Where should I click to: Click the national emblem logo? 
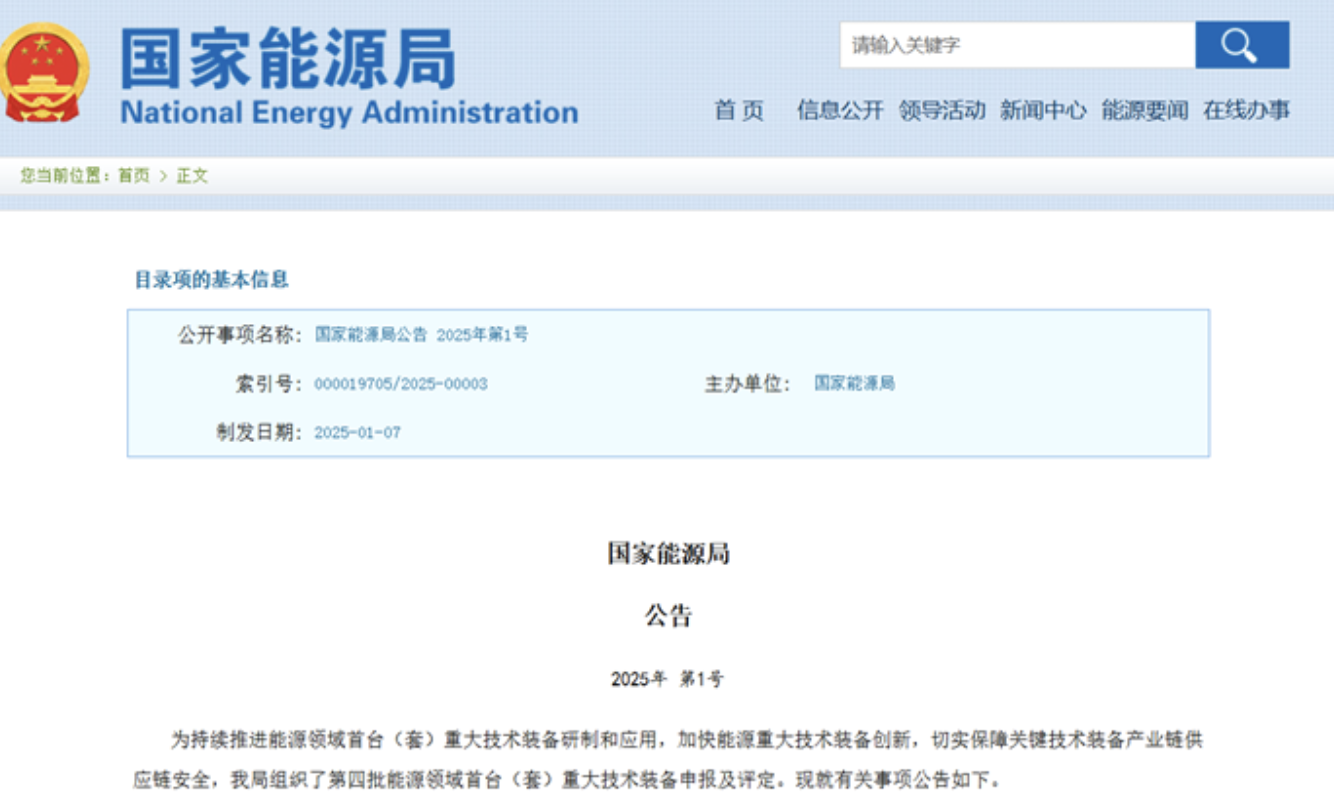[44, 73]
